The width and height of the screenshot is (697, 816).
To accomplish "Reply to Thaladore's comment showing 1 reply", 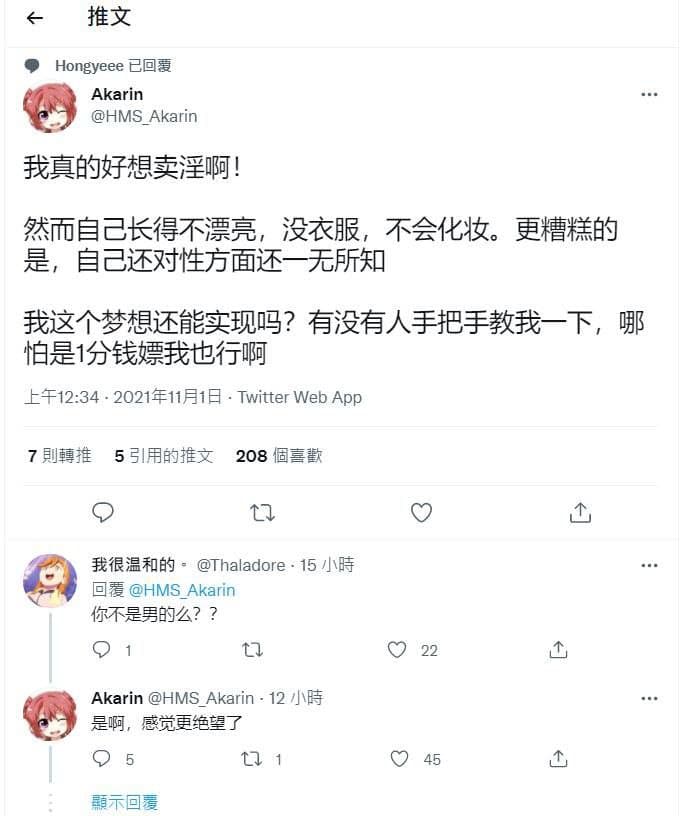I will (102, 649).
